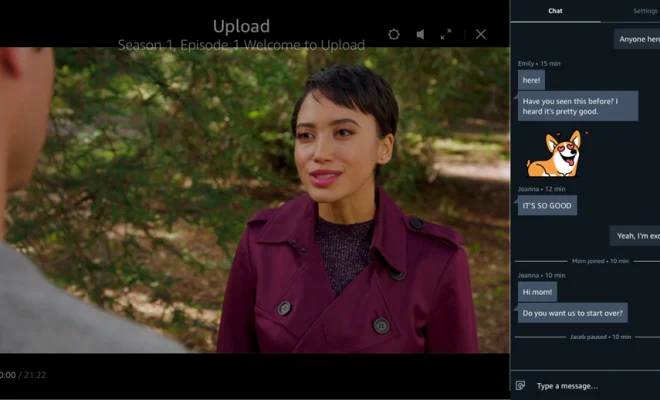
Task: Select the corgi heart-eyes sticker in chat
Action: pyautogui.click(x=556, y=154)
